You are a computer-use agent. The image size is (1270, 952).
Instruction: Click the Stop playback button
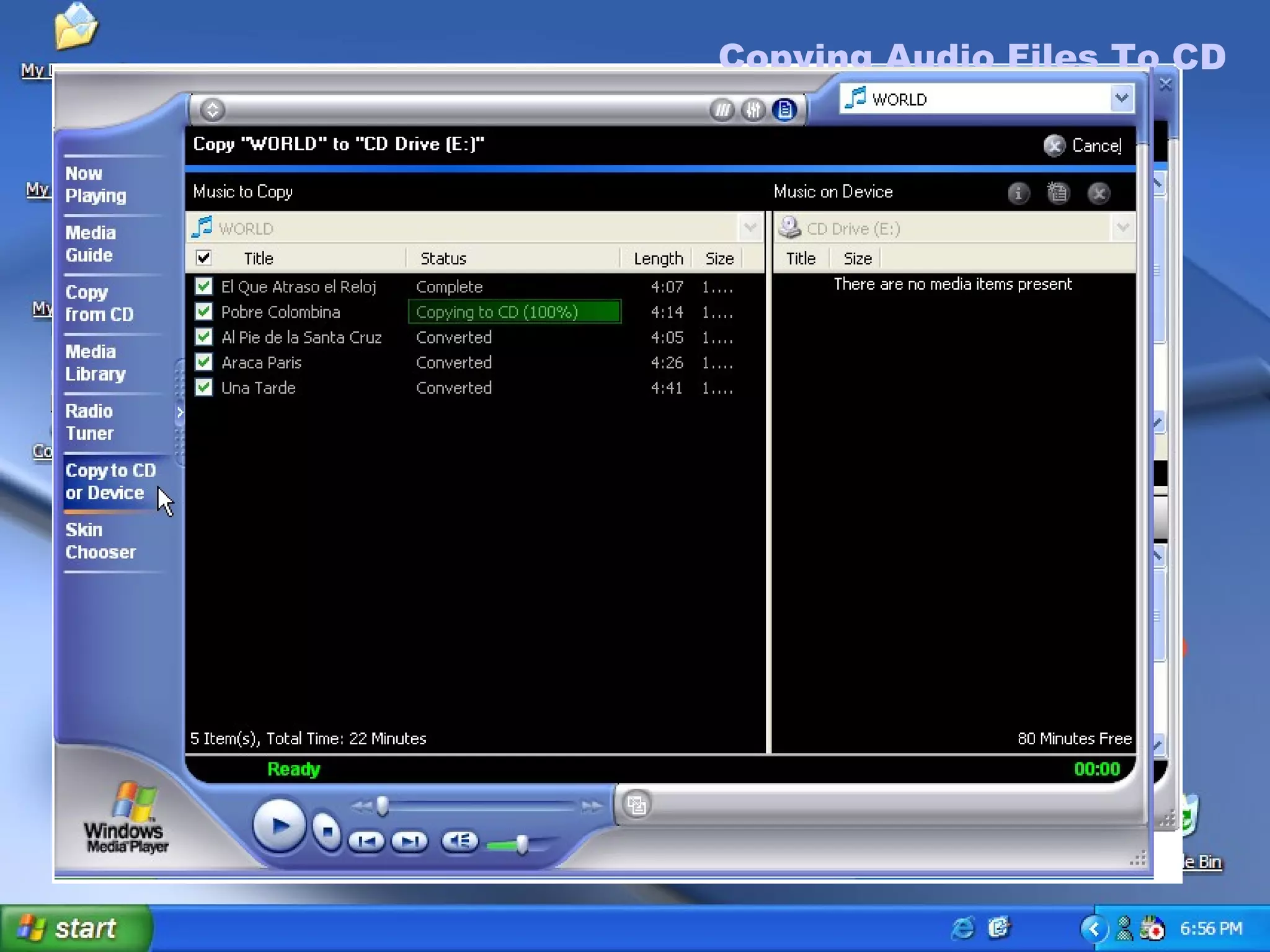tap(327, 831)
